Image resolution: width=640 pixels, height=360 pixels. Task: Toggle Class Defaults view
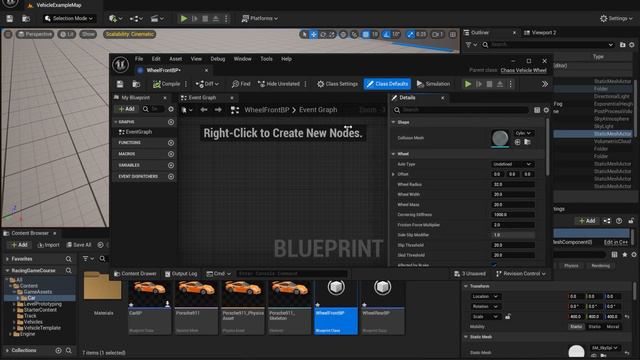[387, 84]
